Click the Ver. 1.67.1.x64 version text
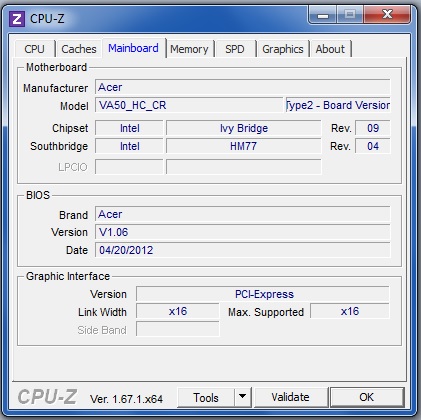 [126, 399]
